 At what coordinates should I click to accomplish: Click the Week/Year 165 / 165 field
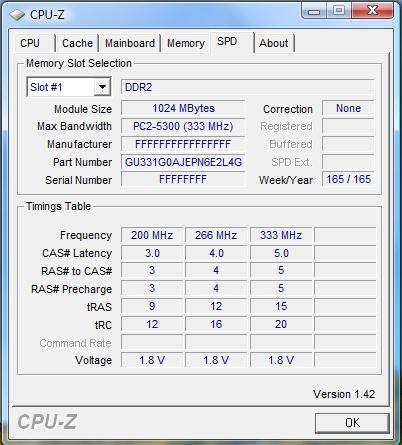[348, 179]
